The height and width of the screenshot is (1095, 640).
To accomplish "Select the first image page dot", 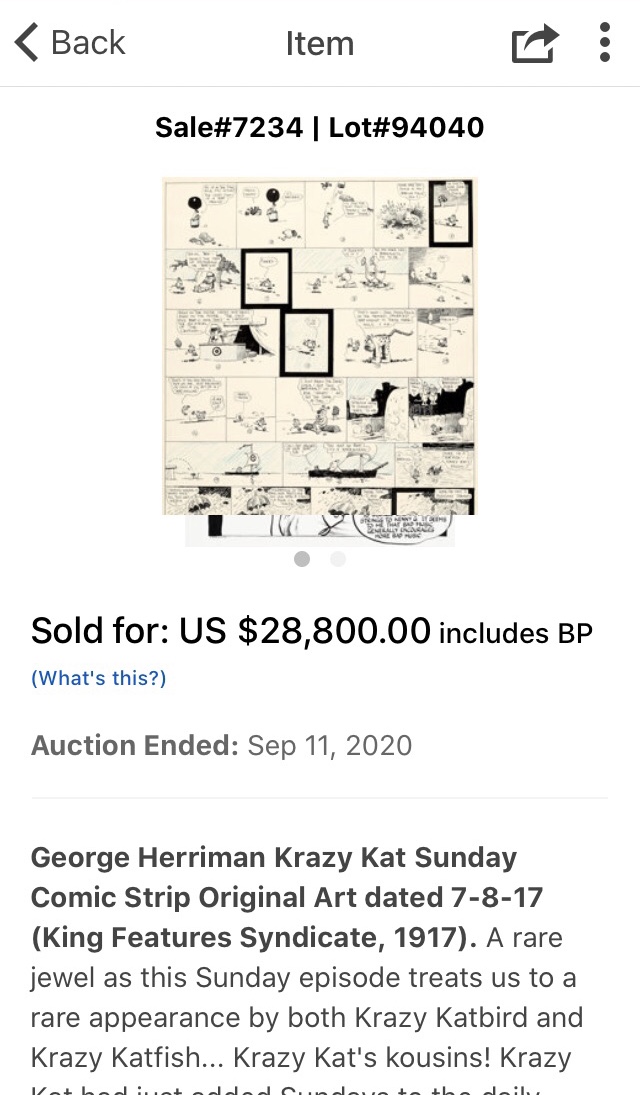I will click(302, 559).
